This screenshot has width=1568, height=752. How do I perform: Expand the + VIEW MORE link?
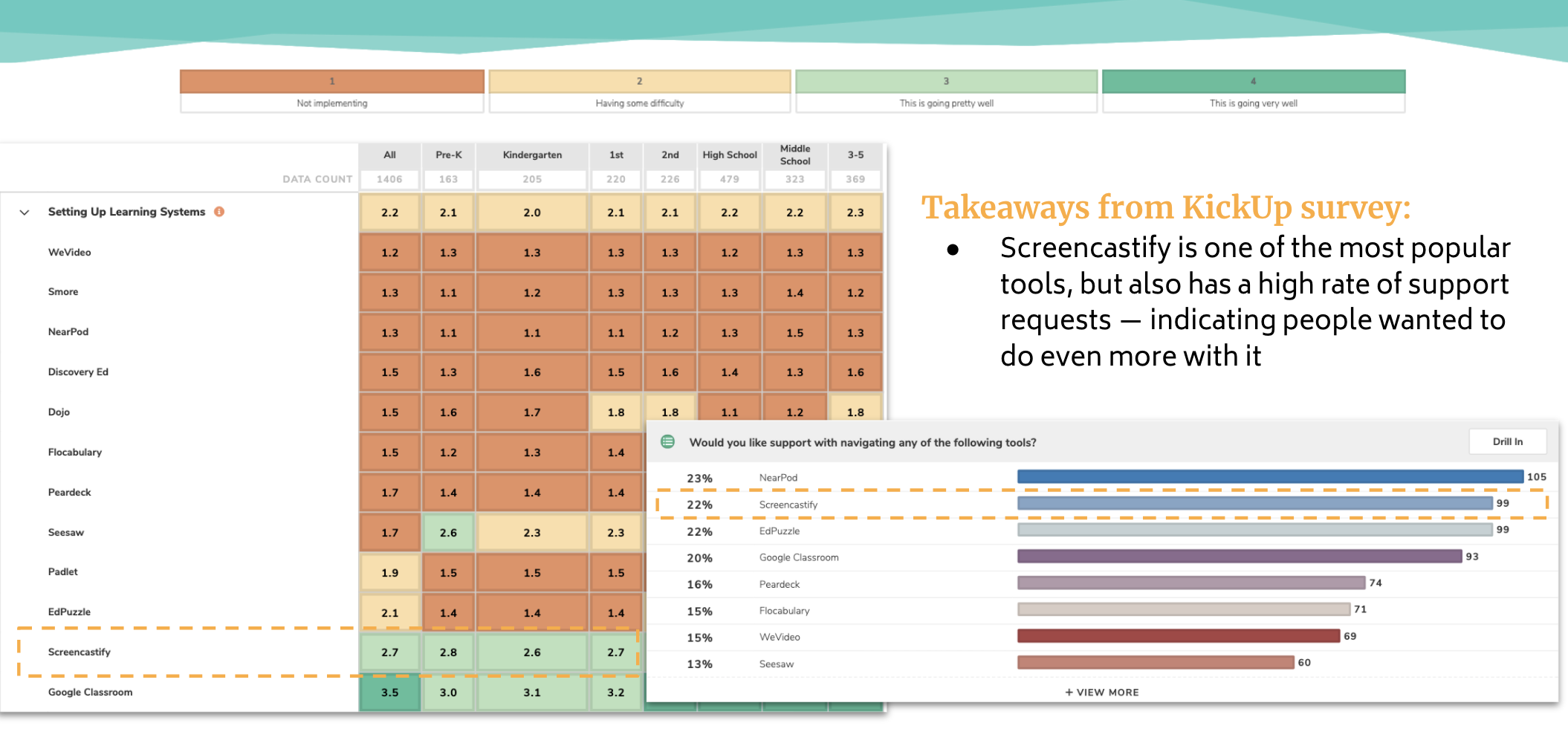pyautogui.click(x=1102, y=692)
